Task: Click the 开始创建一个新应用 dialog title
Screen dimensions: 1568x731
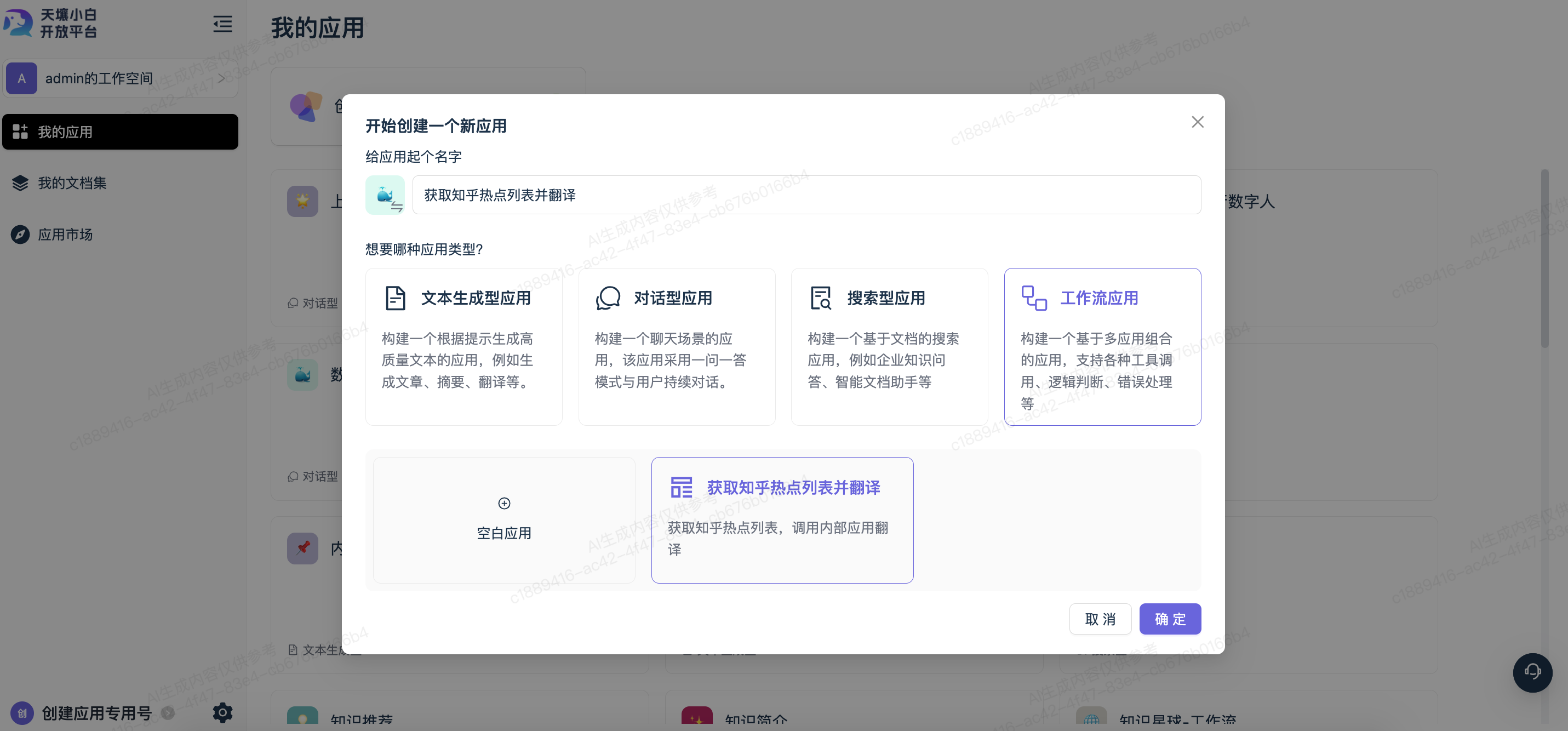Action: point(436,126)
